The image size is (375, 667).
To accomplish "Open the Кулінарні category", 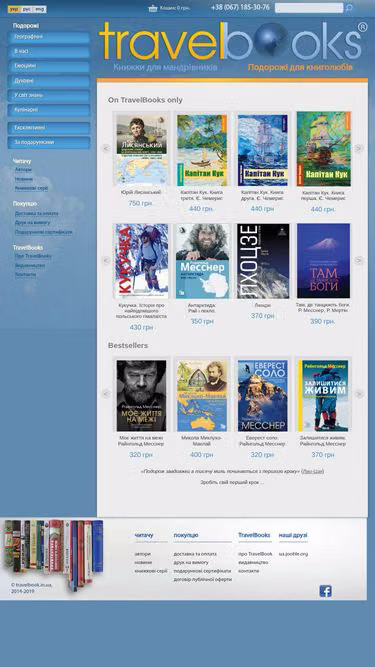I will pyautogui.click(x=49, y=110).
